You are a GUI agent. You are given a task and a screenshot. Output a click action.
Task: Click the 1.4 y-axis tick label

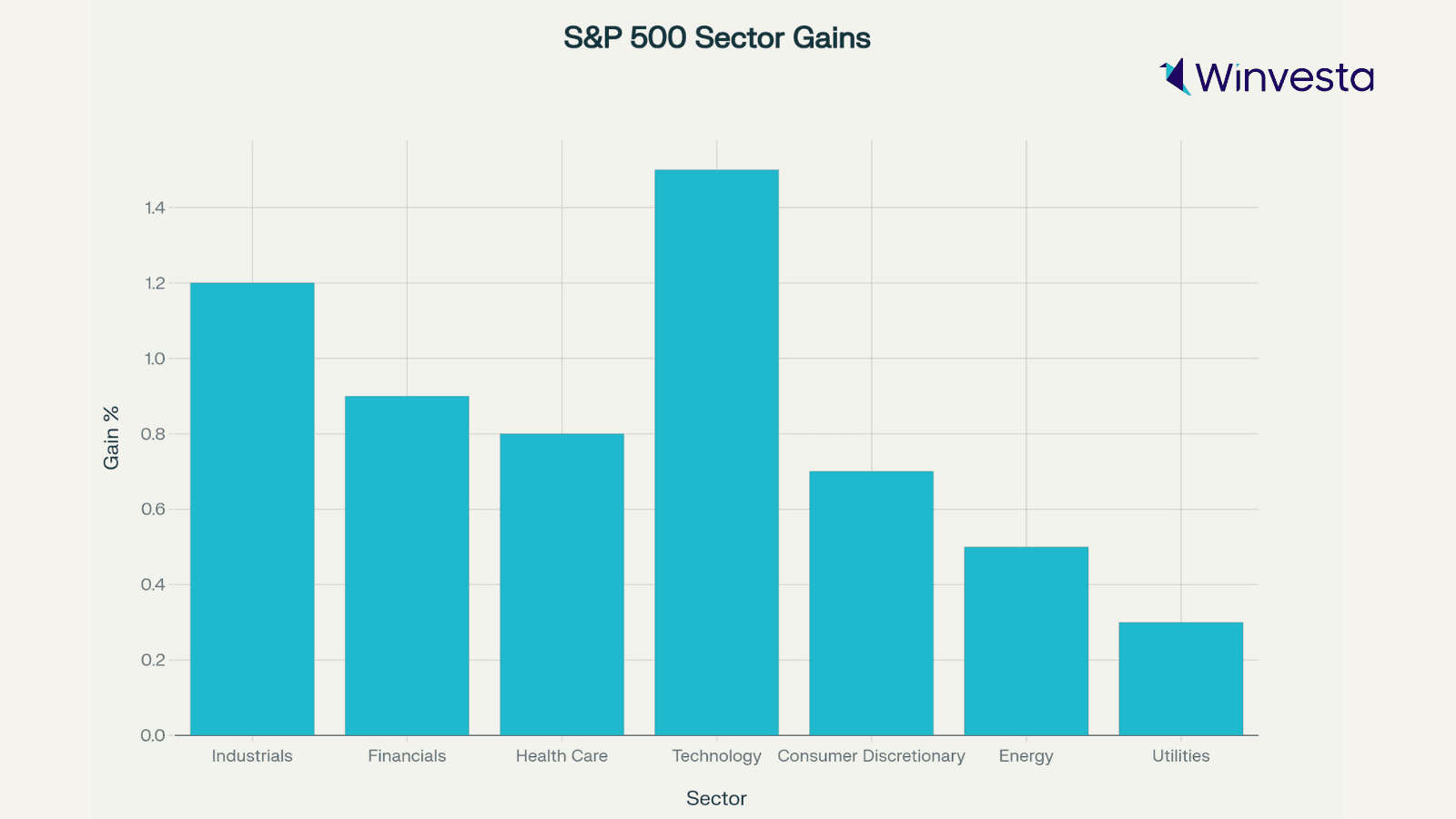tap(155, 208)
